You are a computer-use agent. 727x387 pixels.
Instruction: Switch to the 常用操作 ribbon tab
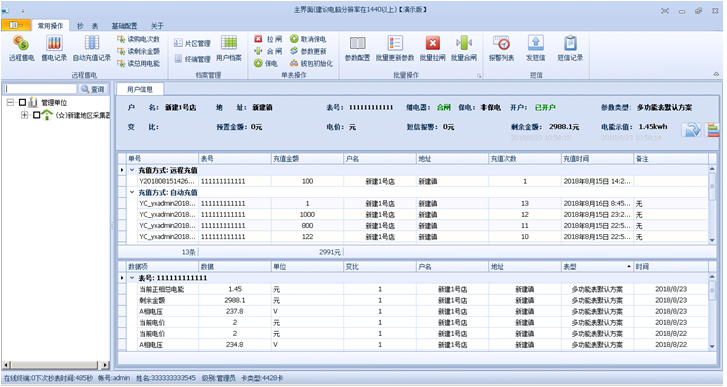[50, 26]
